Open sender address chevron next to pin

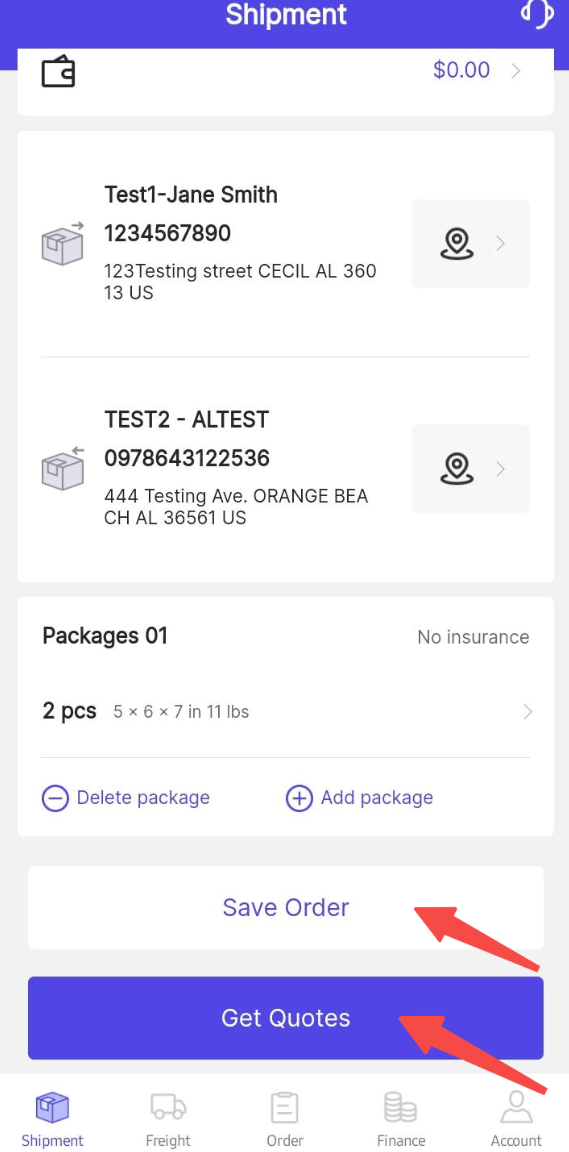pos(501,243)
